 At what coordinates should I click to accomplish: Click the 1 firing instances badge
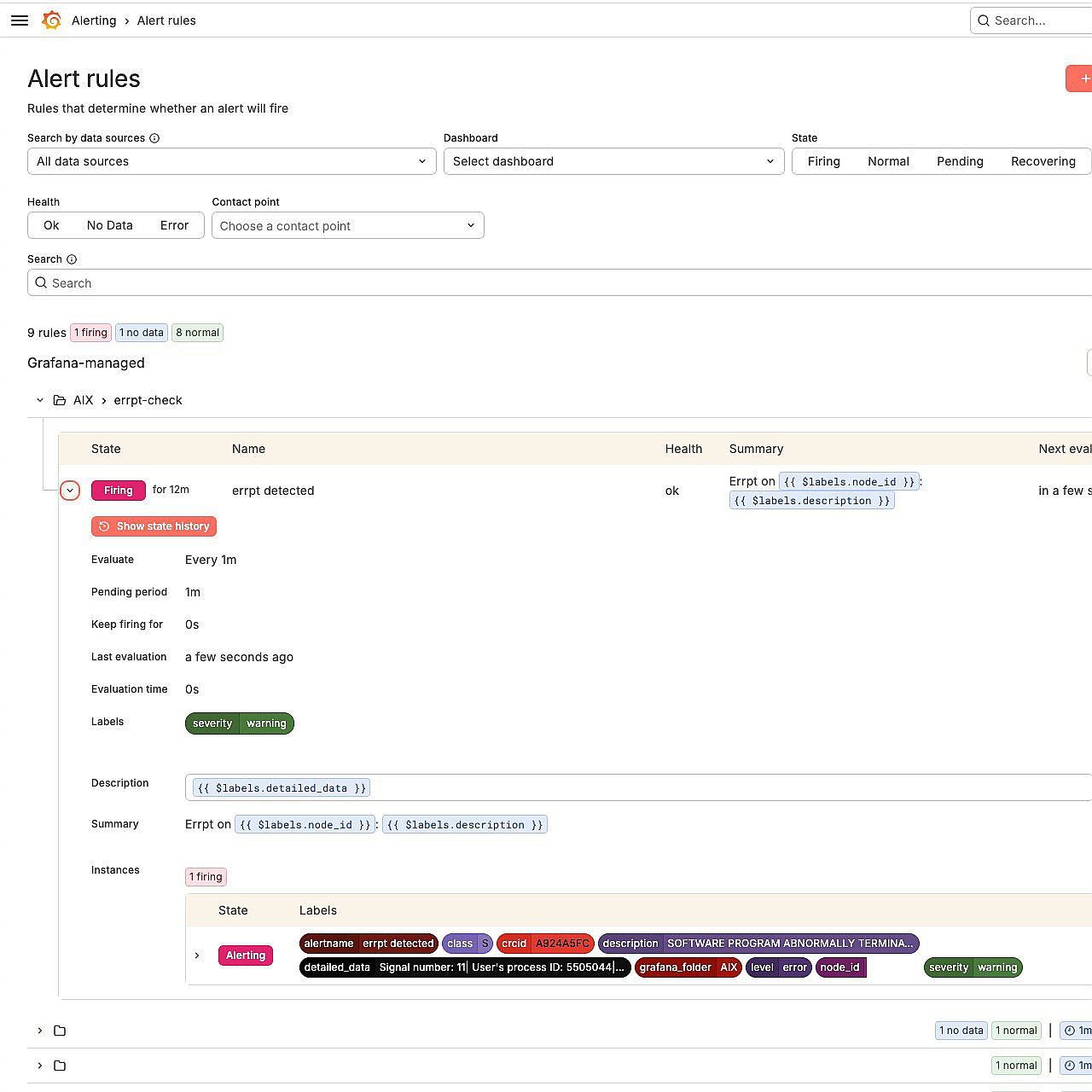pos(206,876)
